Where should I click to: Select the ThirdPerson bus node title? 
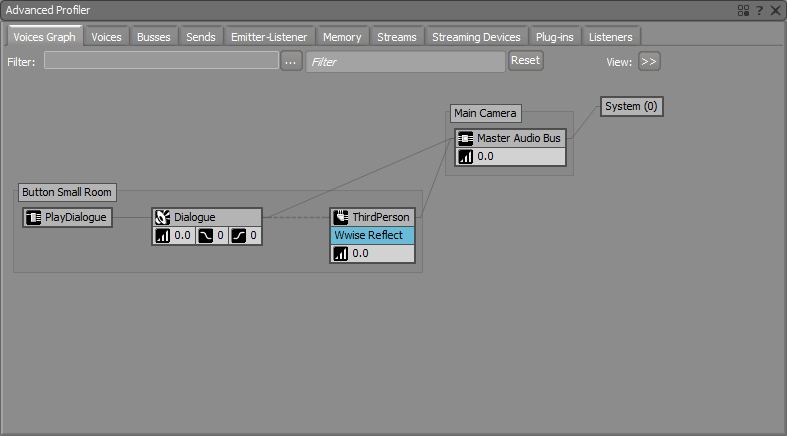pos(372,217)
